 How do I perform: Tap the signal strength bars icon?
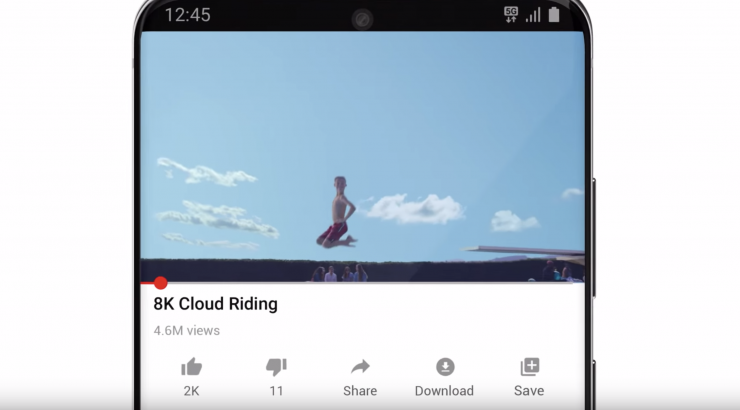pyautogui.click(x=533, y=15)
